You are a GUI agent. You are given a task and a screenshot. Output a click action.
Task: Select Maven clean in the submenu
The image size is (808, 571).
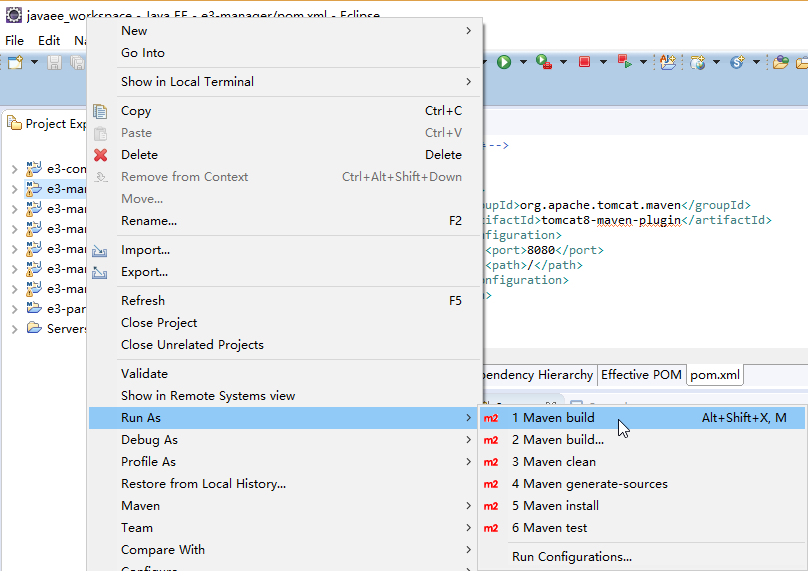[x=553, y=462]
